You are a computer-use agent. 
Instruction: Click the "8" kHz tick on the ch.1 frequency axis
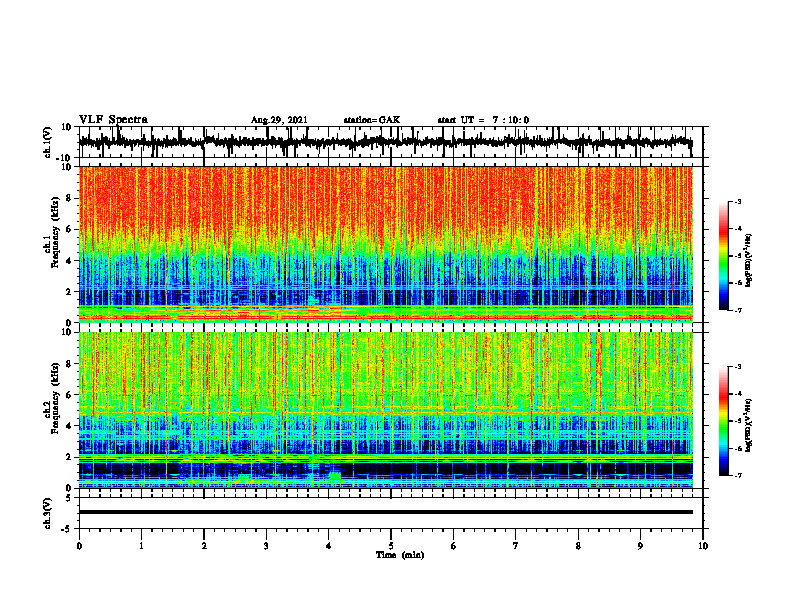(x=70, y=198)
